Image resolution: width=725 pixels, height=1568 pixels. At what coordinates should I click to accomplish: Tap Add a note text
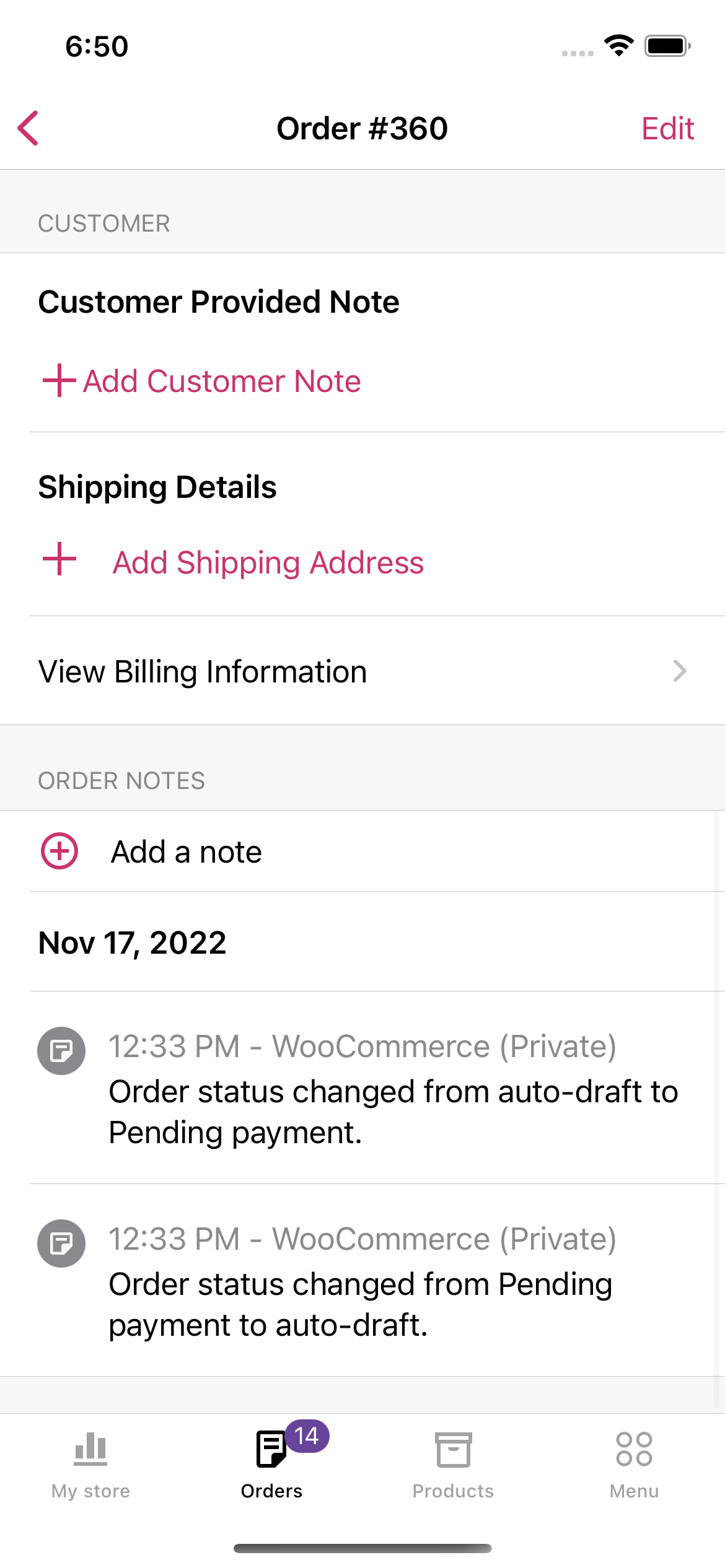click(x=187, y=852)
